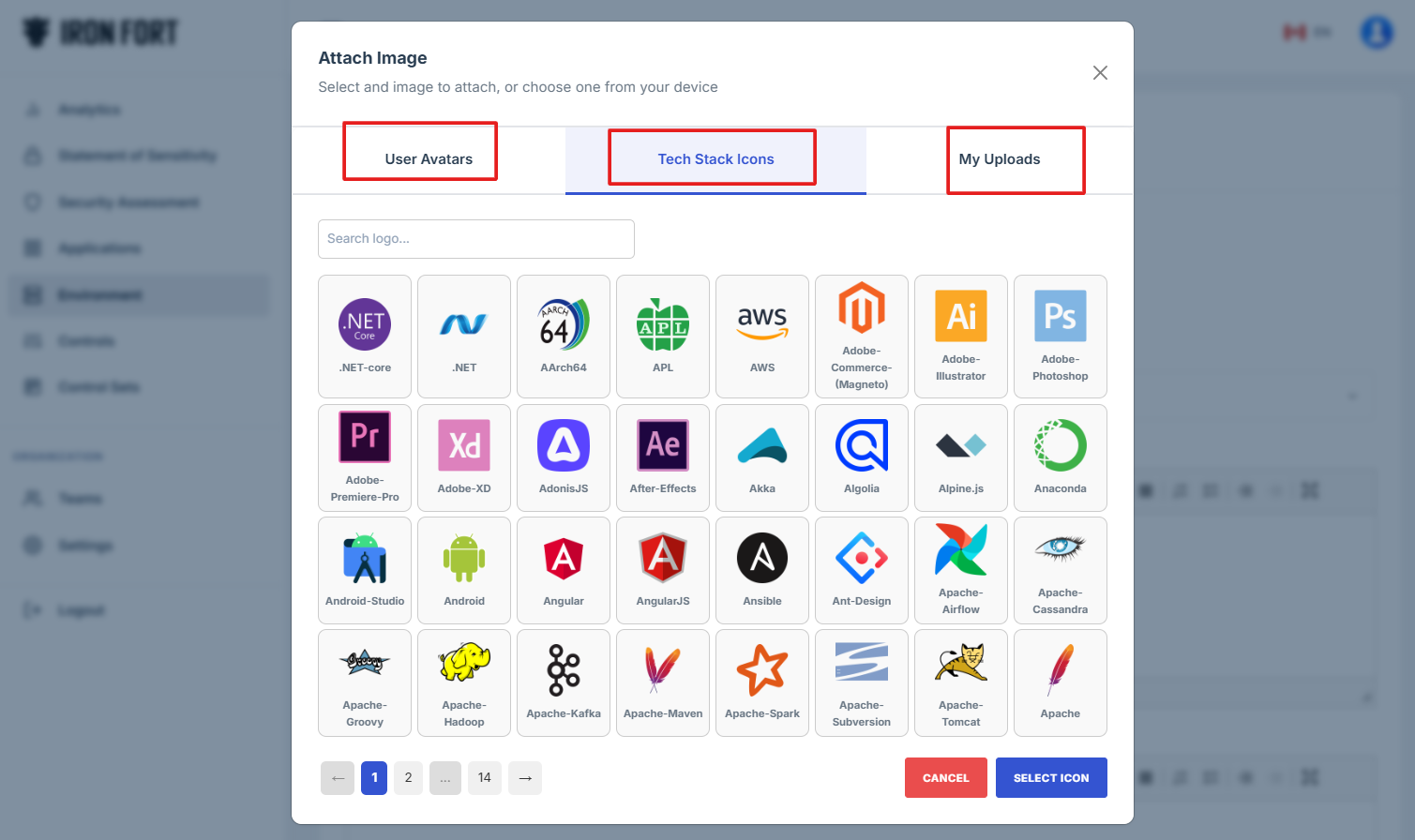1415x840 pixels.
Task: Pick the Android-Studio icon
Action: [365, 570]
